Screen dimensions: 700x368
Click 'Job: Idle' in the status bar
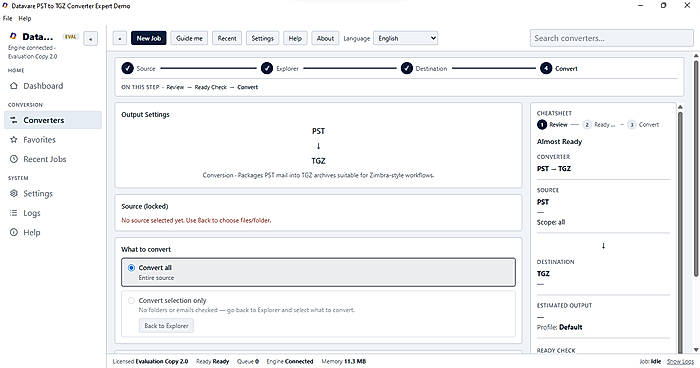(x=650, y=361)
